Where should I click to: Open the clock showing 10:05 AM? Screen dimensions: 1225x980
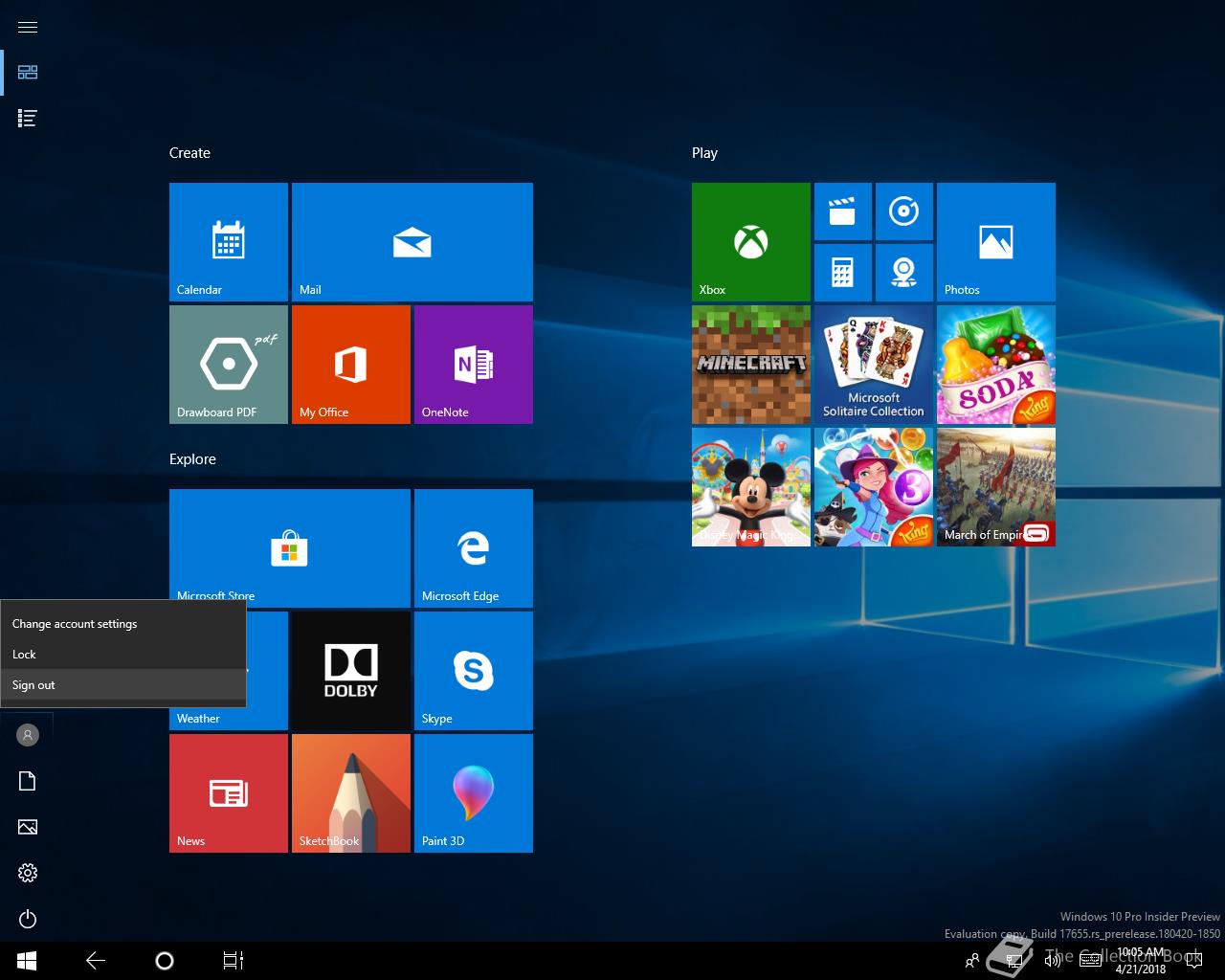point(1141,961)
